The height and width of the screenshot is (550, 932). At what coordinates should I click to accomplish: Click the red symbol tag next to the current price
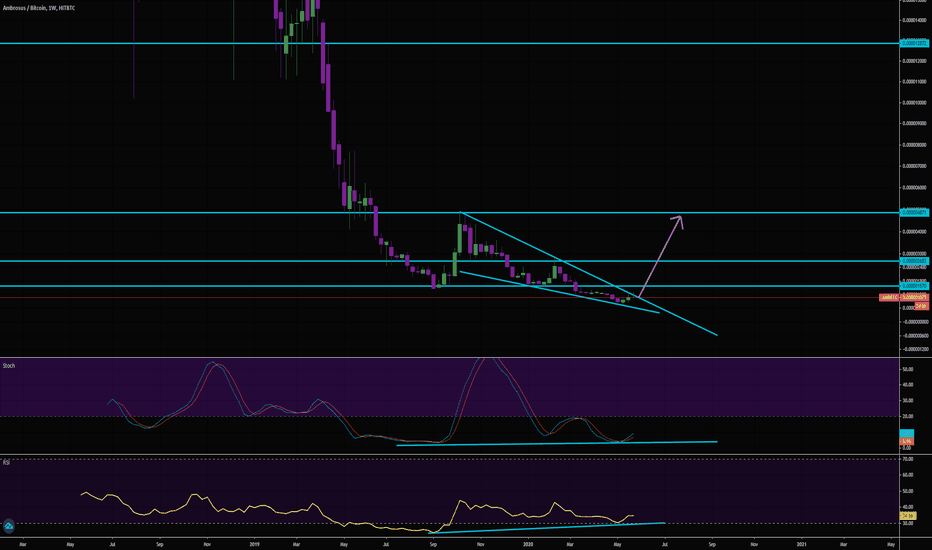(x=889, y=297)
